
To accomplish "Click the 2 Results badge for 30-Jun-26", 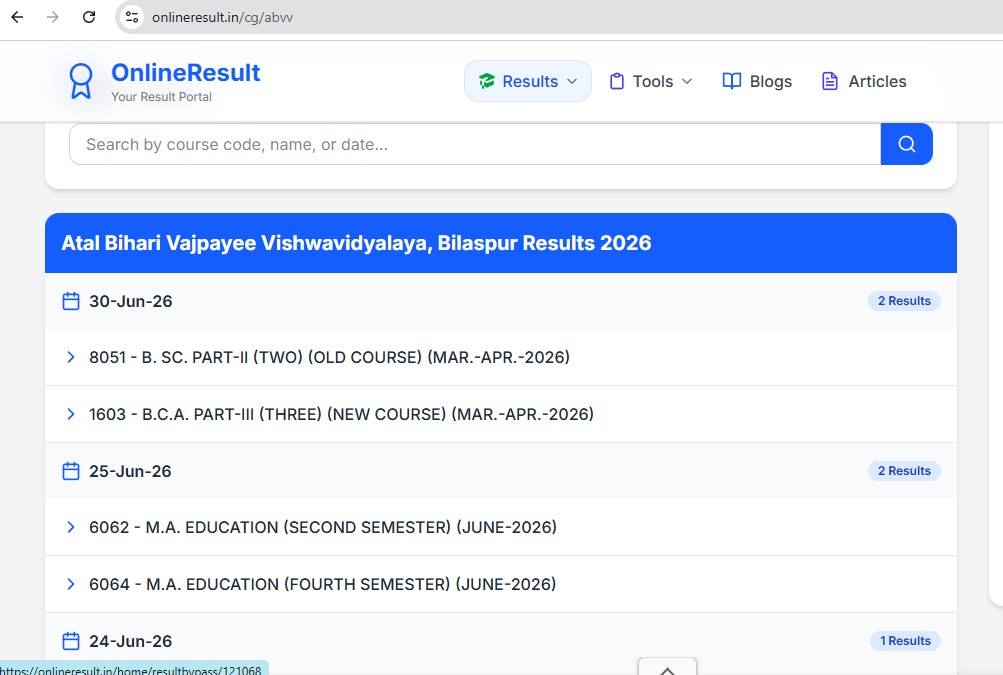I will tap(904, 301).
